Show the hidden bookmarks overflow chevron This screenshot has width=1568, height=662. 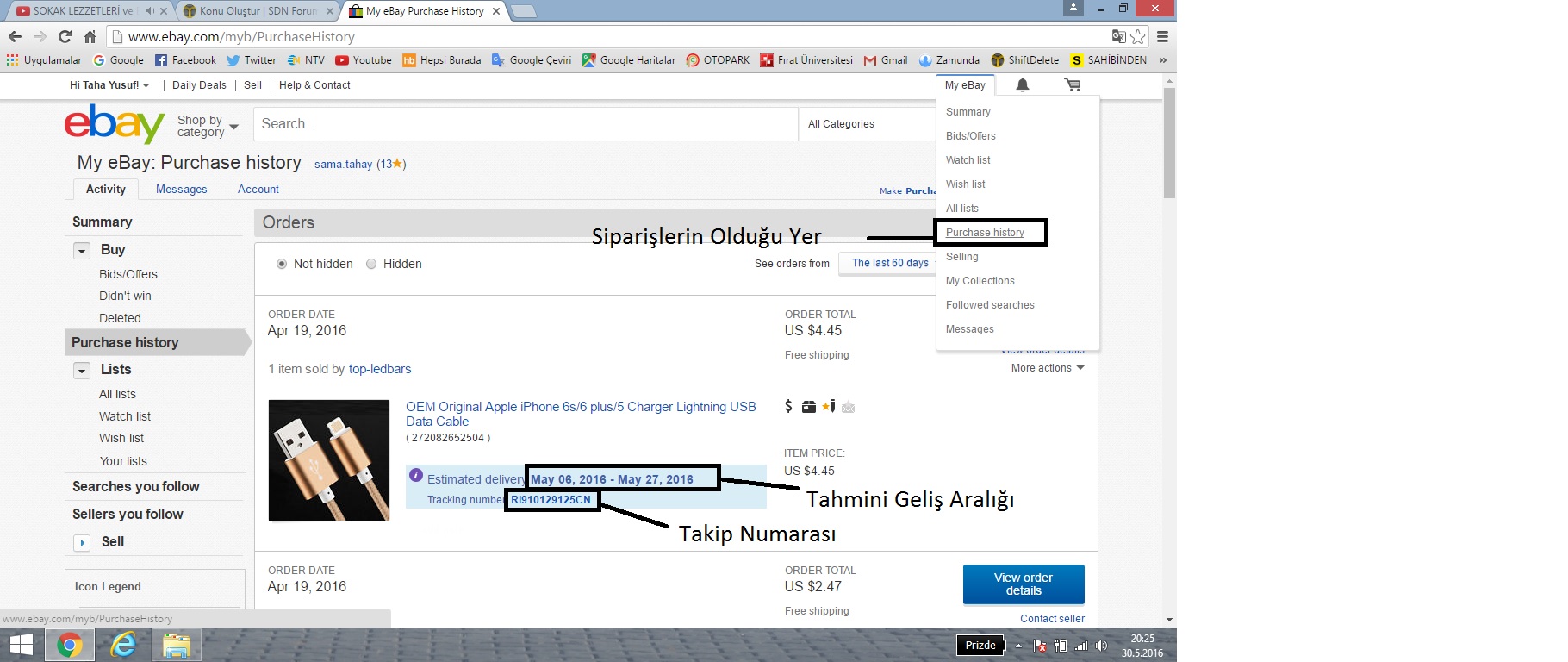[1163, 60]
